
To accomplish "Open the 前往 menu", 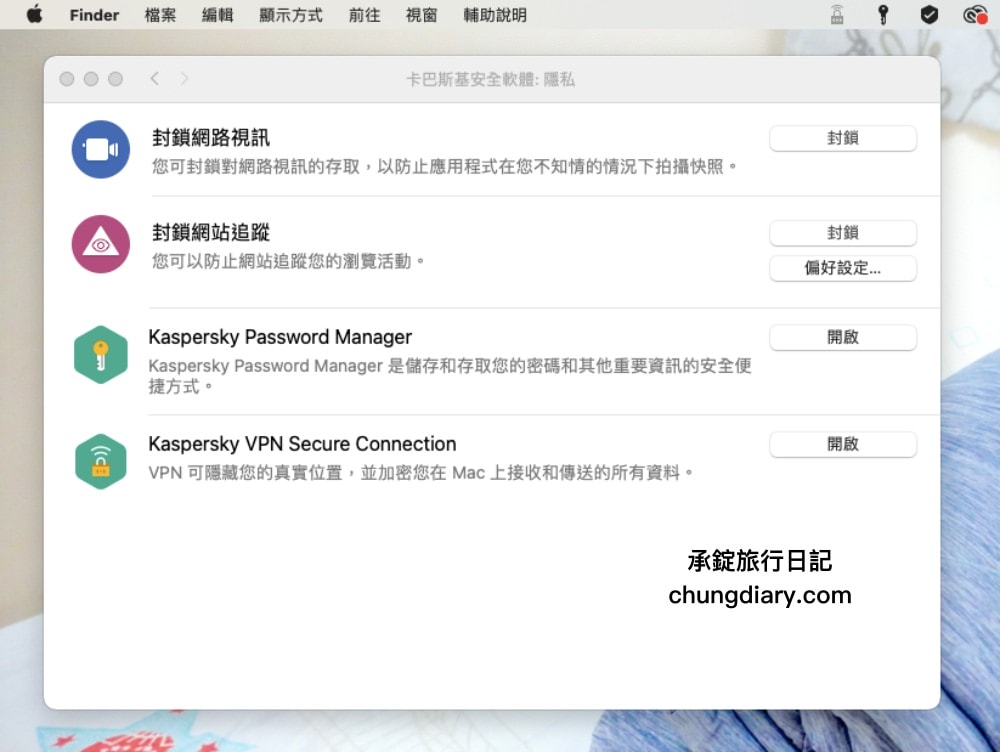I will point(363,14).
